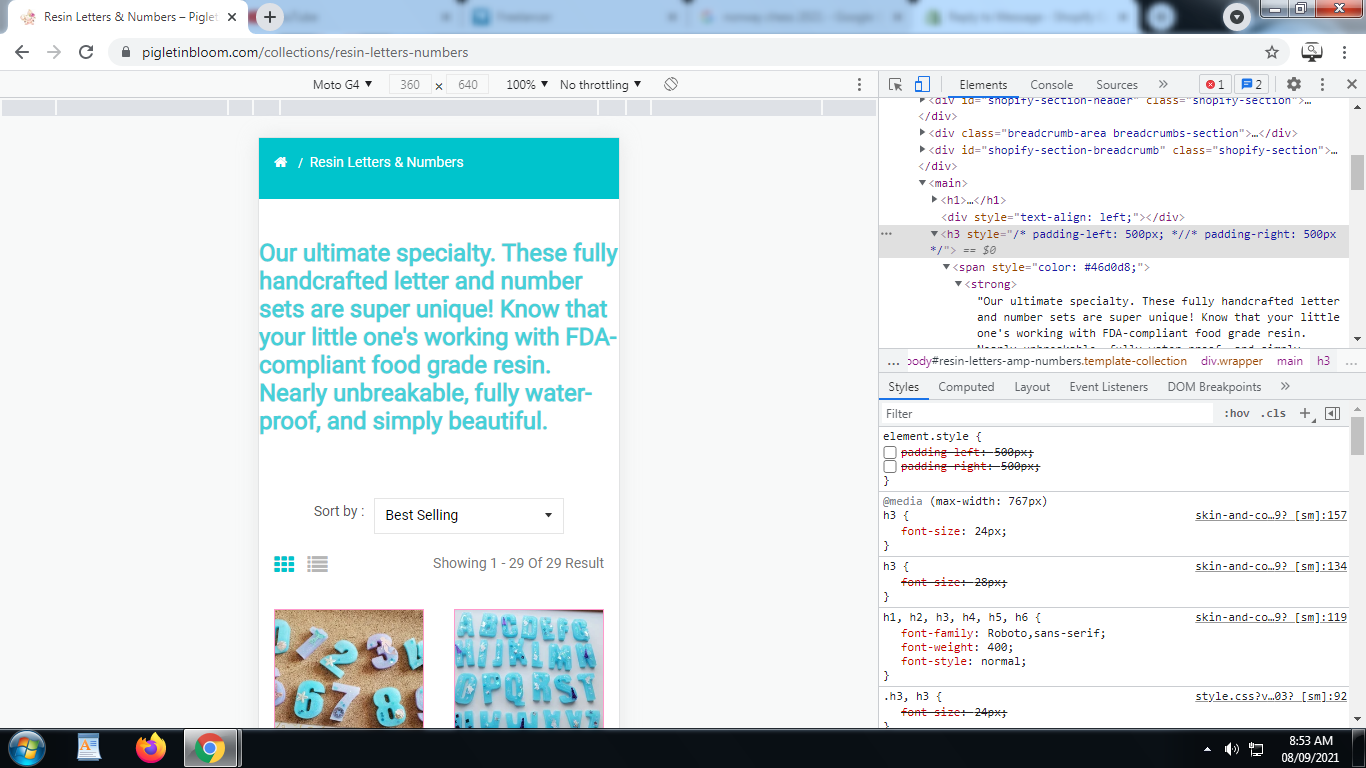1366x768 pixels.
Task: Switch to grid view on the page
Action: 285,564
